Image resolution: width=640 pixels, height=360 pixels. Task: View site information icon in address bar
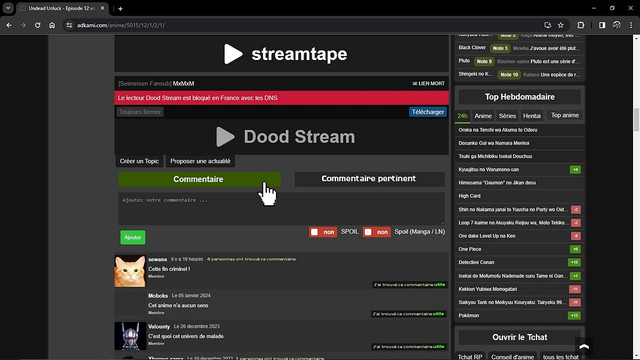[69, 25]
